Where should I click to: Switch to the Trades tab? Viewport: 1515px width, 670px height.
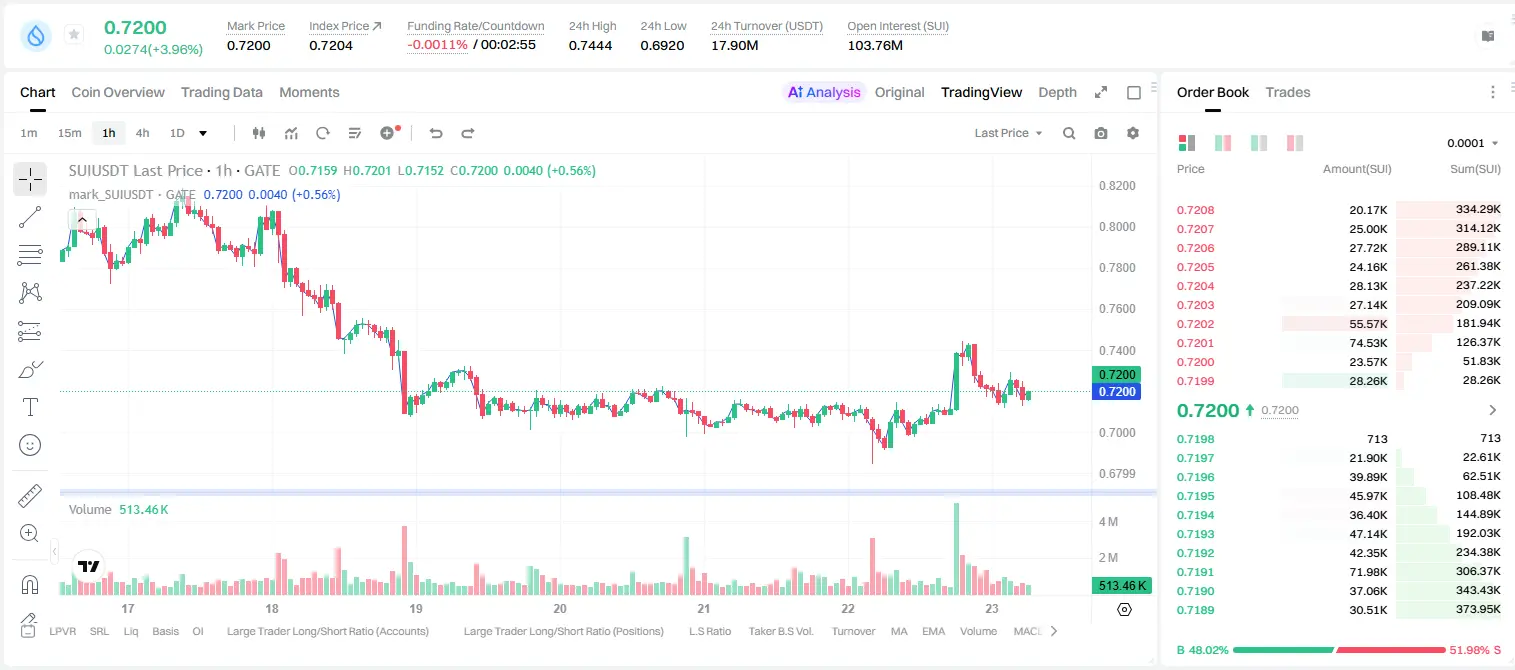click(x=1287, y=92)
